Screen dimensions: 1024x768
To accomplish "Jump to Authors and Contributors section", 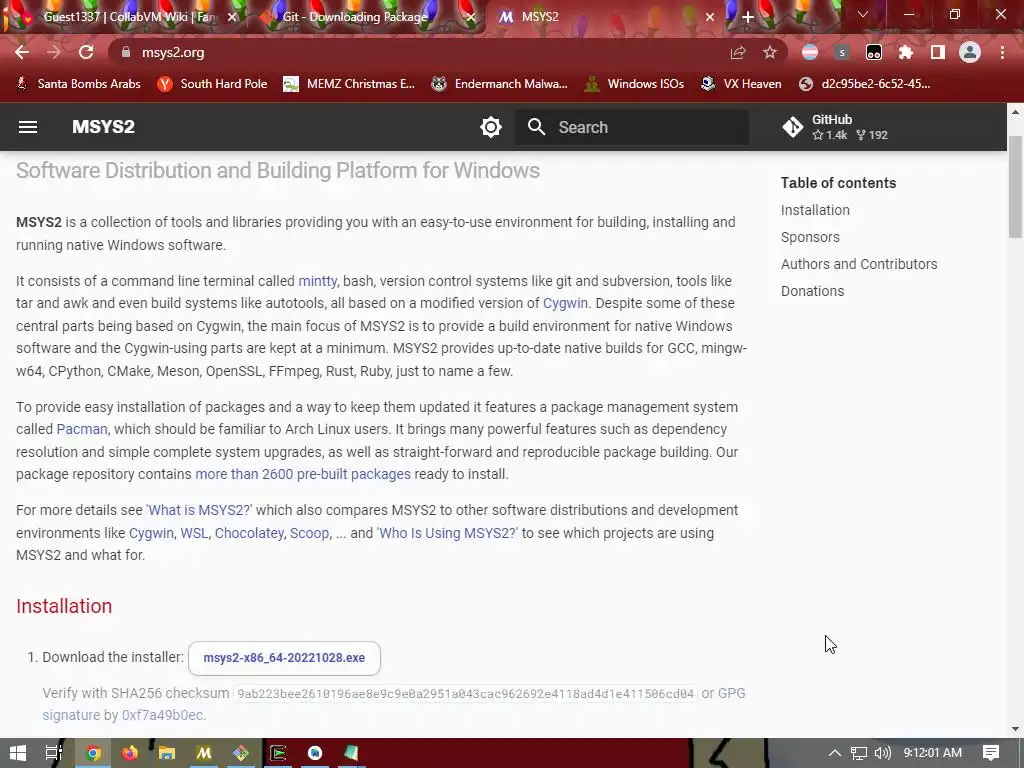I will tap(859, 264).
